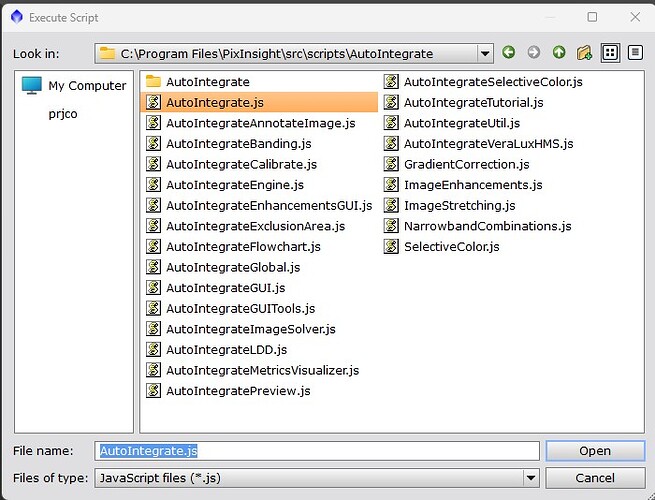Viewport: 655px width, 500px height.
Task: Select AutoIntegrateEnhancementsGUI.js file name
Action: click(269, 206)
